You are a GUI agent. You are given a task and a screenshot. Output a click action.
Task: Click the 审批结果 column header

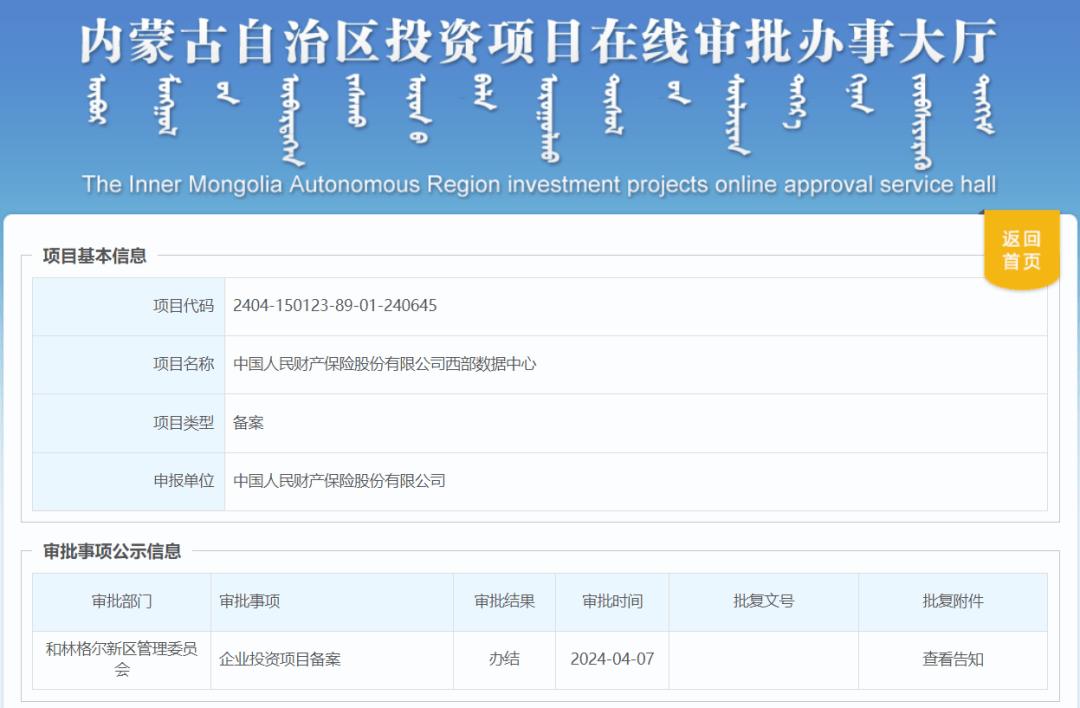point(504,602)
